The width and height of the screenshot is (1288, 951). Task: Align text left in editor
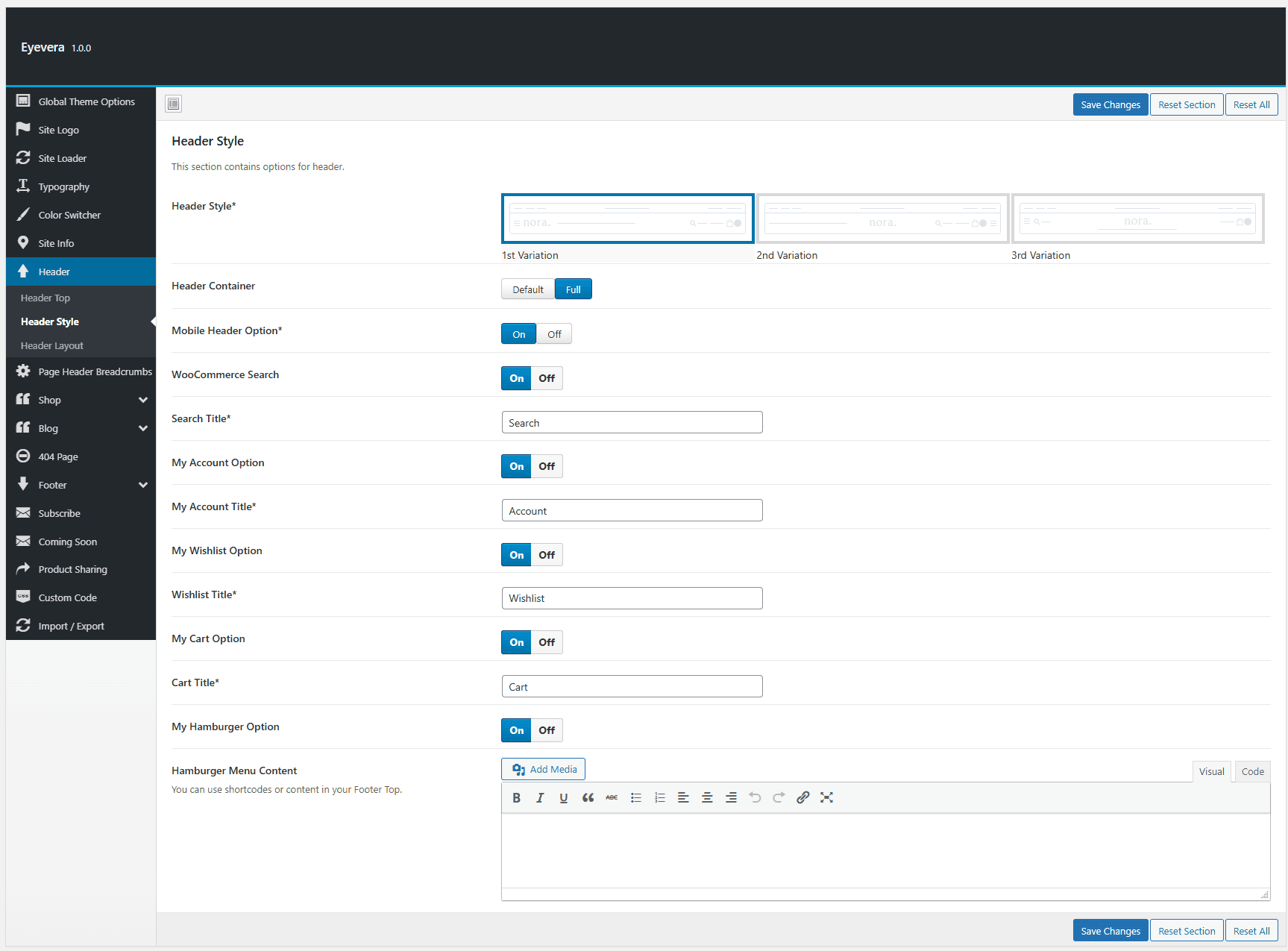pos(683,797)
